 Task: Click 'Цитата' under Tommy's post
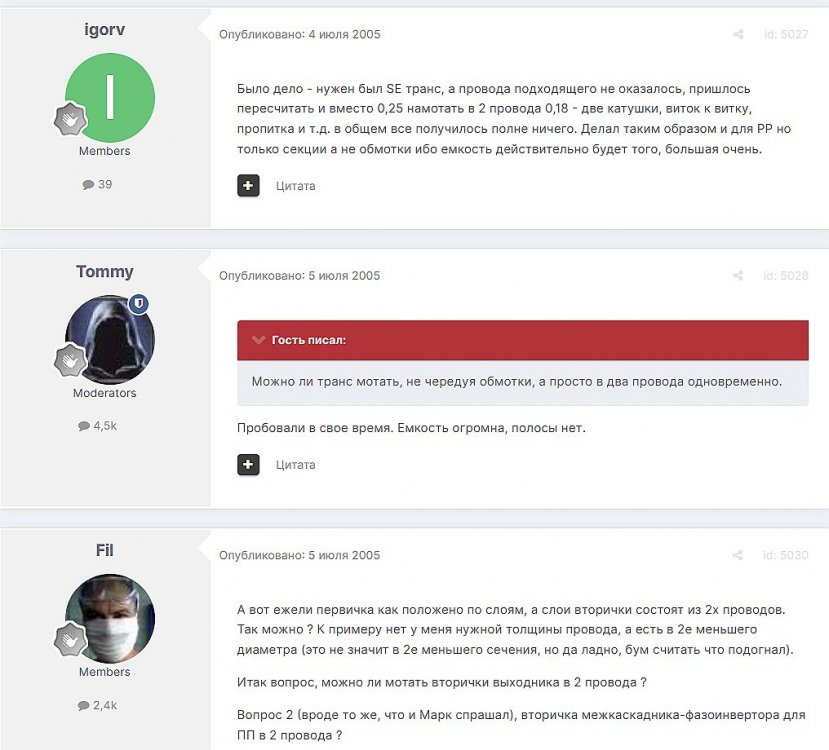(x=296, y=465)
